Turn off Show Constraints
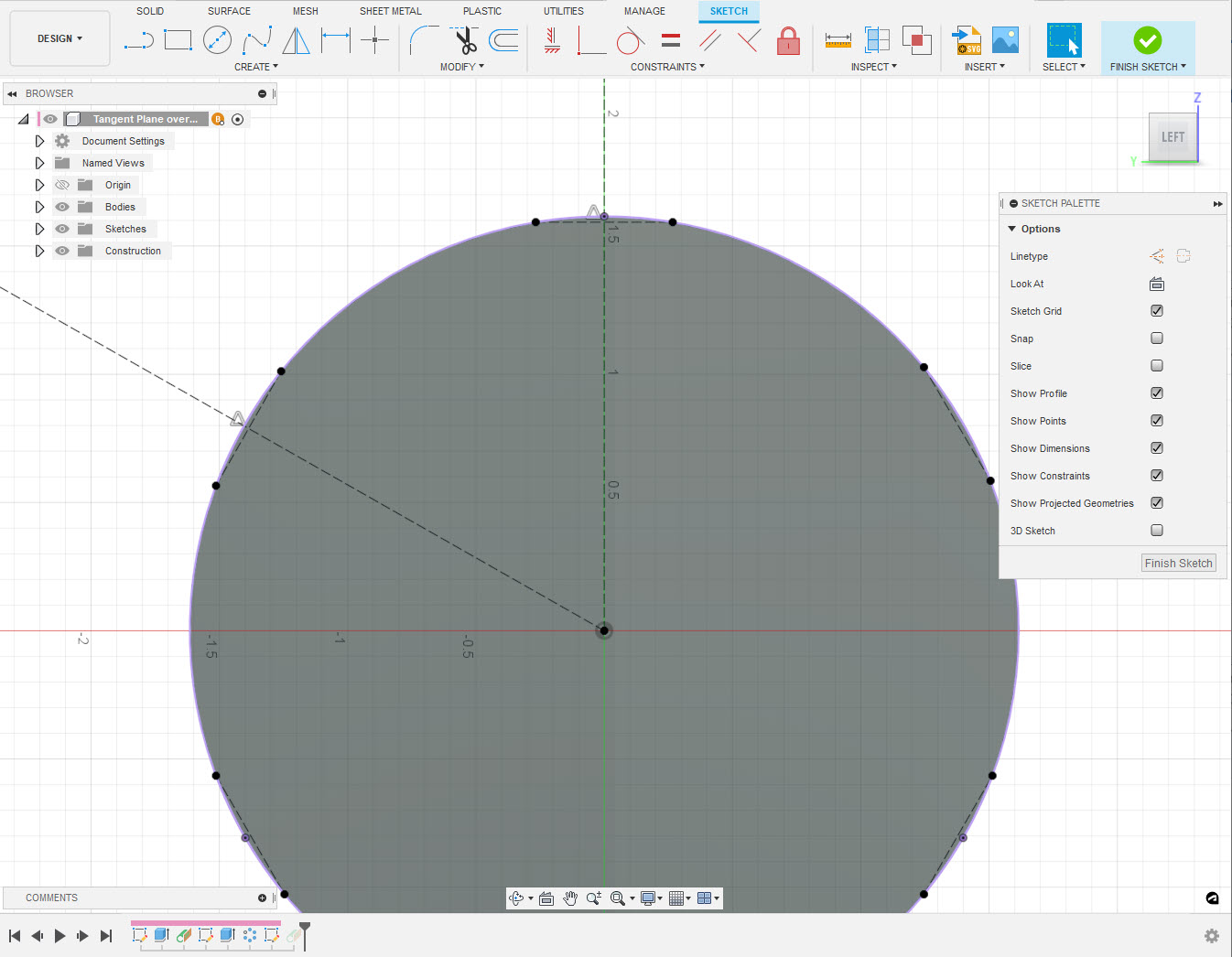The image size is (1232, 957). click(x=1157, y=475)
